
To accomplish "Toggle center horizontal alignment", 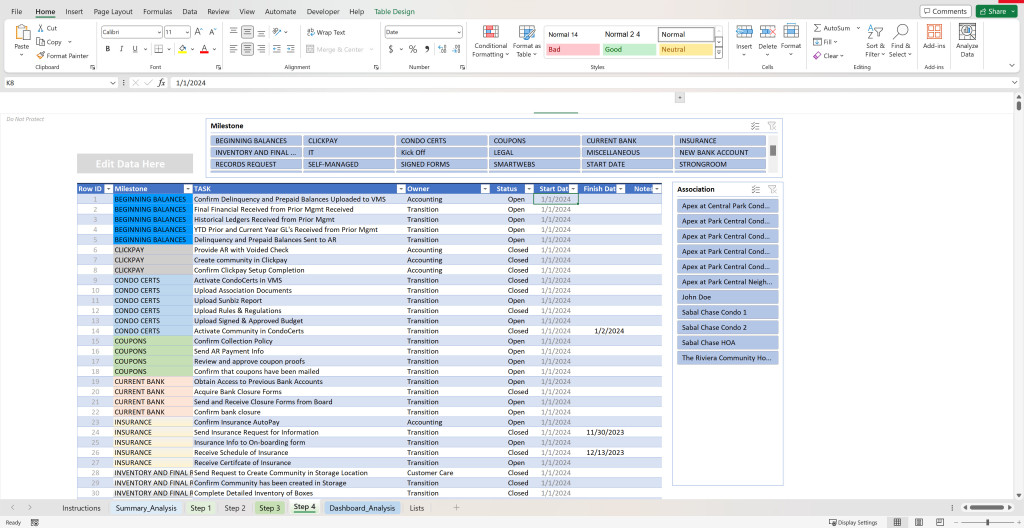I will (247, 49).
